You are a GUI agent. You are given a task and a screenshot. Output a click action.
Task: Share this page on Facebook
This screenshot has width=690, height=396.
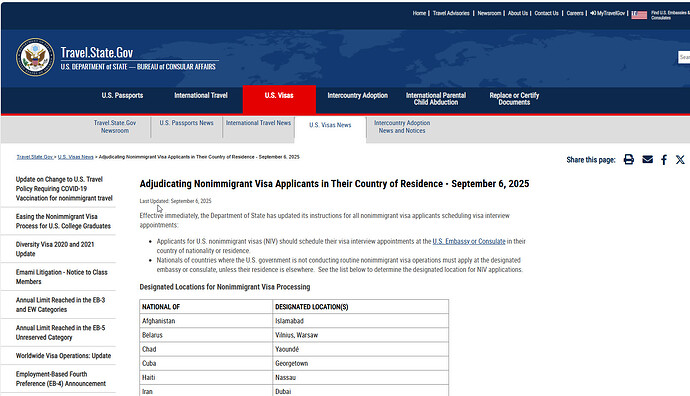pos(664,160)
